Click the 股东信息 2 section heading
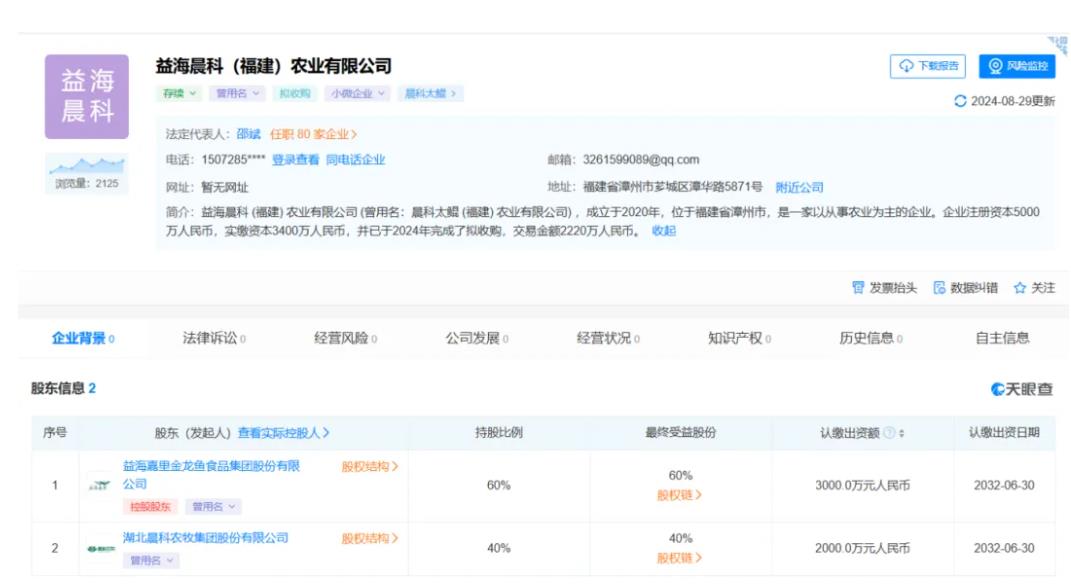This screenshot has height=588, width=1071. point(63,389)
